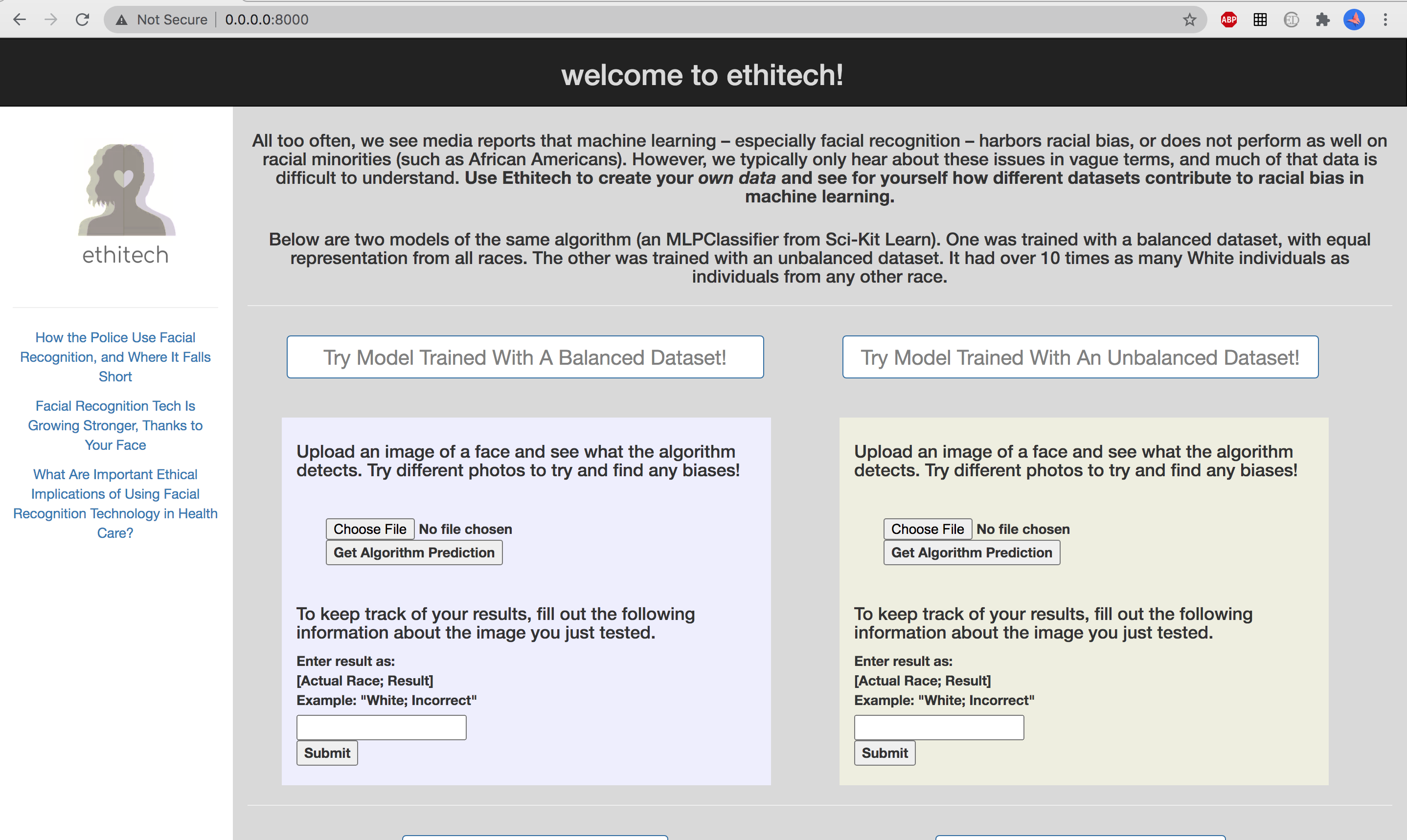Viewport: 1407px width, 840px height.
Task: Open the Chrome three-dot menu
Action: click(1385, 20)
